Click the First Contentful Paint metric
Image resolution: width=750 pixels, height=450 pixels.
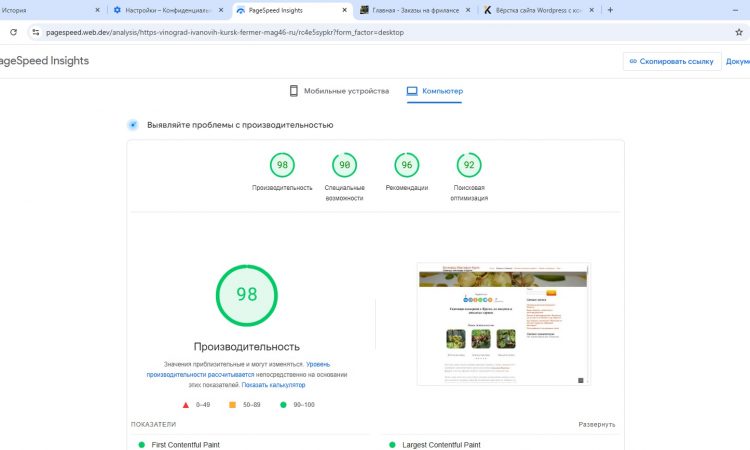[186, 445]
